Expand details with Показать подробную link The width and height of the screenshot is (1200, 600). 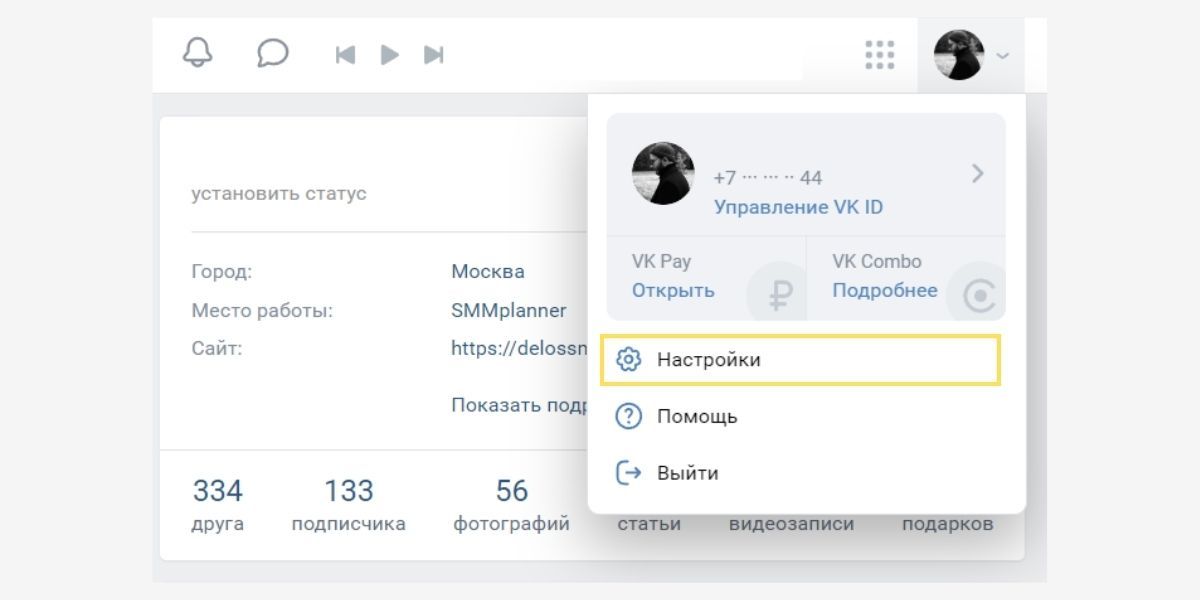pos(518,405)
